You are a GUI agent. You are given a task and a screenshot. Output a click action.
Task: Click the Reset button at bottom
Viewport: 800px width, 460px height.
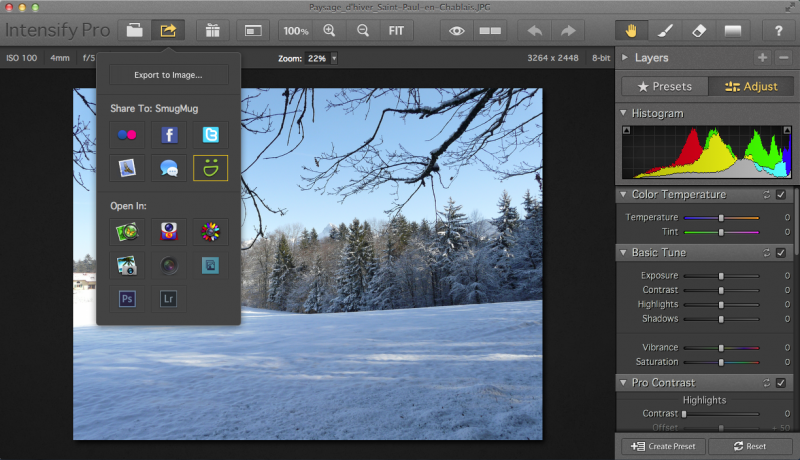[x=750, y=446]
